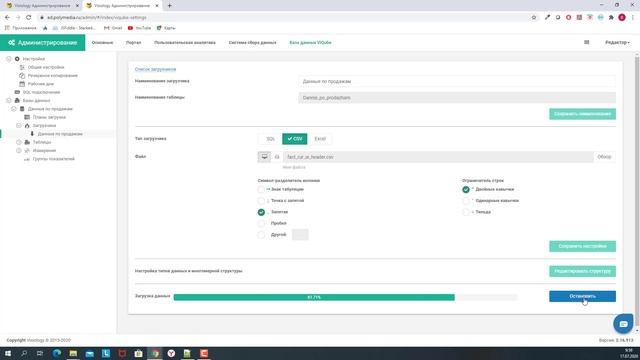Select Двойные кавычки string delimiter

click(x=466, y=189)
